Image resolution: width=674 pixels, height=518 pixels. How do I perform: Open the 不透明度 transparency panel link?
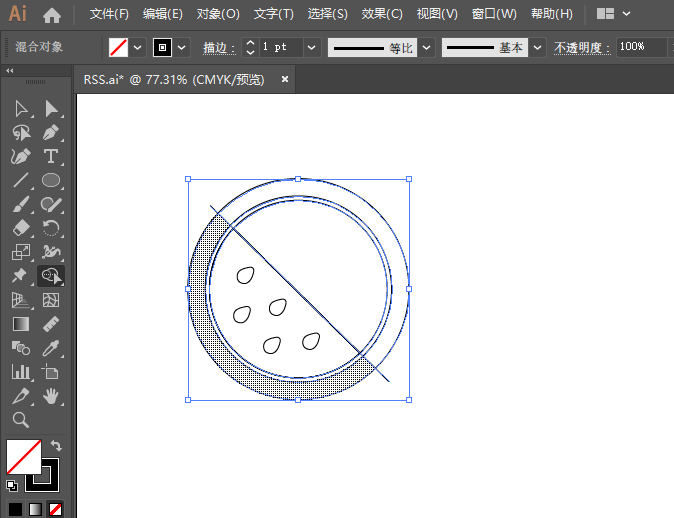pyautogui.click(x=582, y=48)
